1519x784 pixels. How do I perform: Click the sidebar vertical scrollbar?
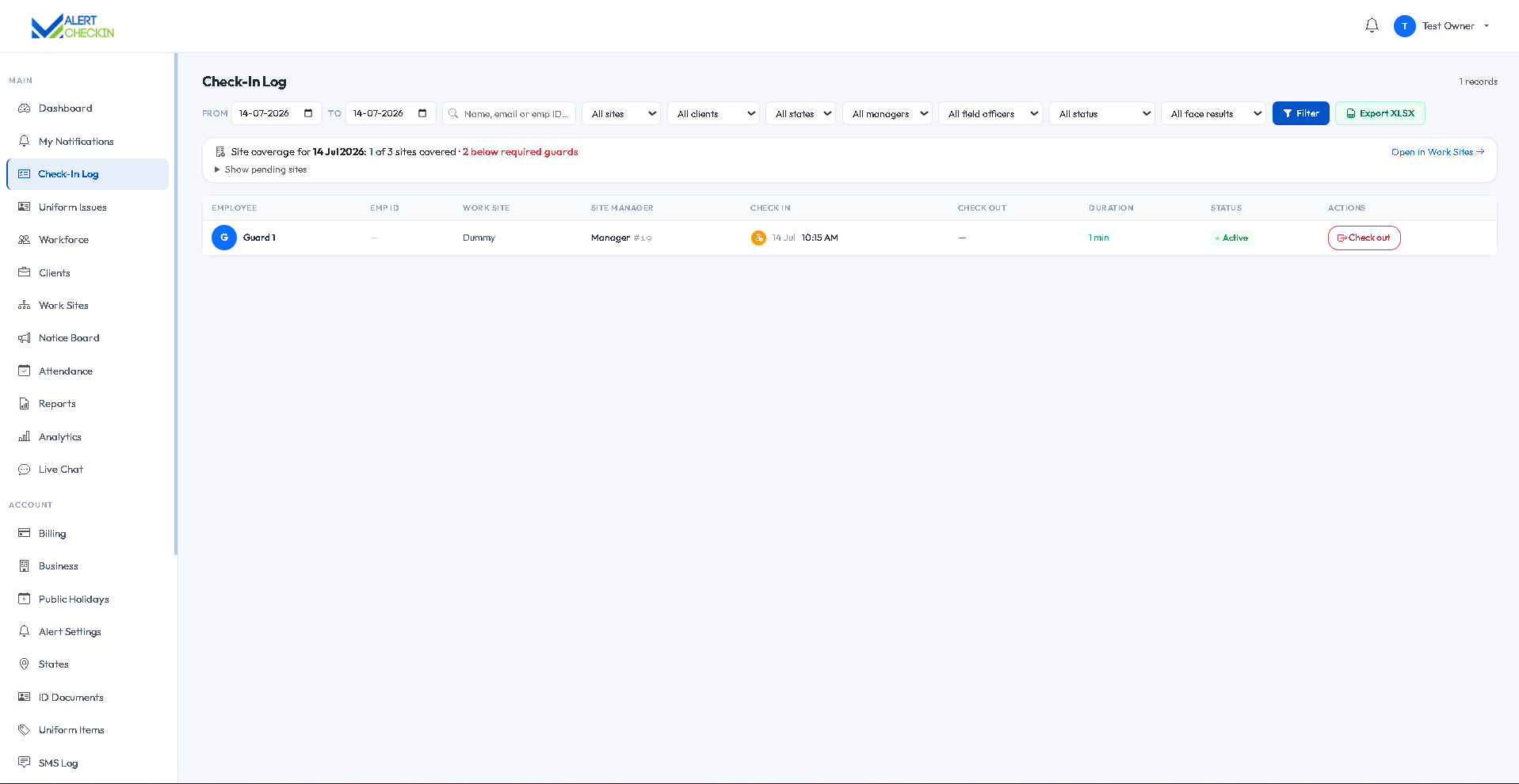176,304
